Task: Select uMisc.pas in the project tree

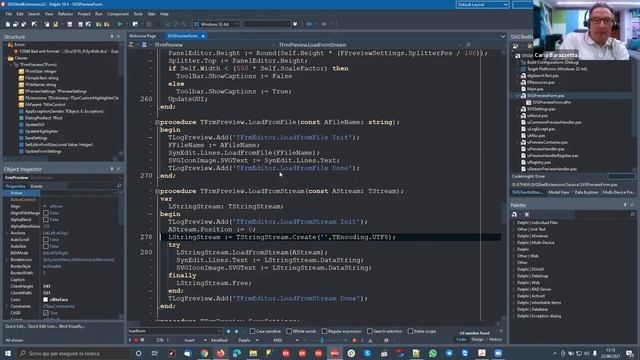Action: 536,136
